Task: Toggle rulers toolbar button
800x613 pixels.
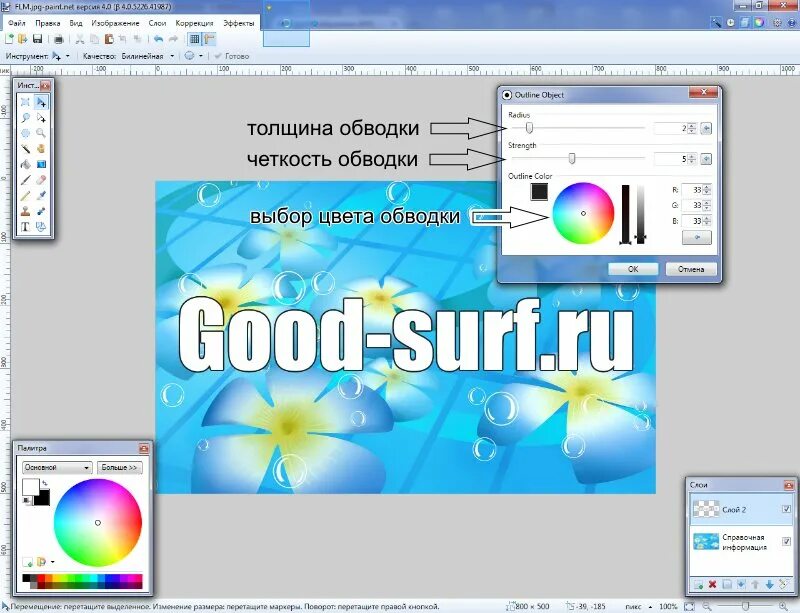Action: click(x=209, y=39)
